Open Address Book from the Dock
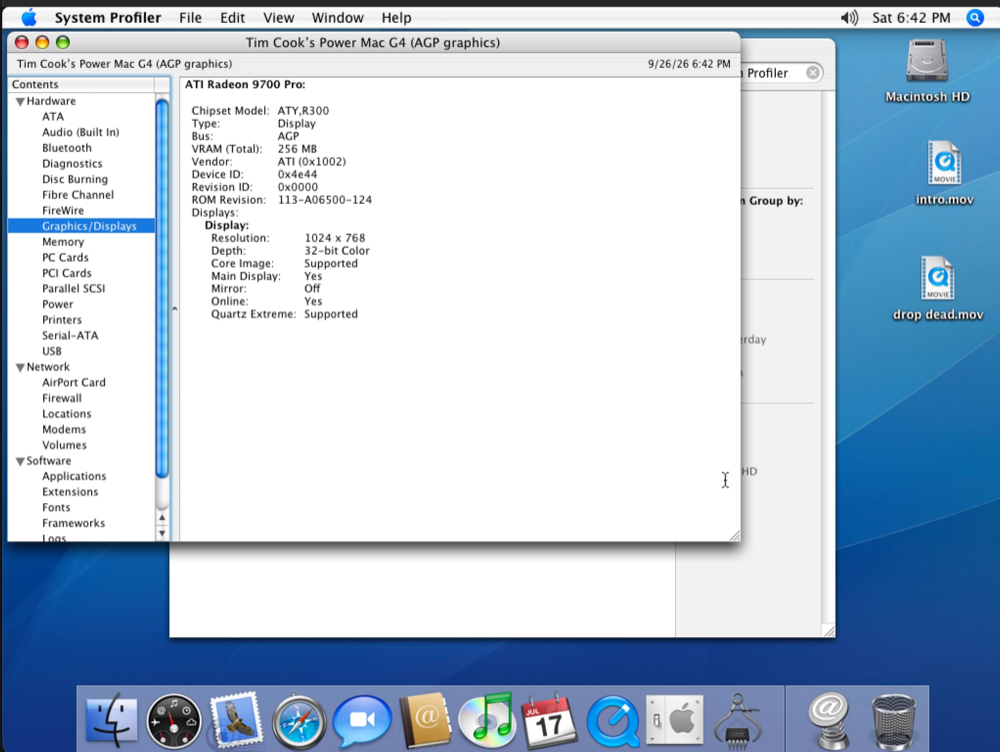Viewport: 1000px width, 752px height. pos(425,719)
